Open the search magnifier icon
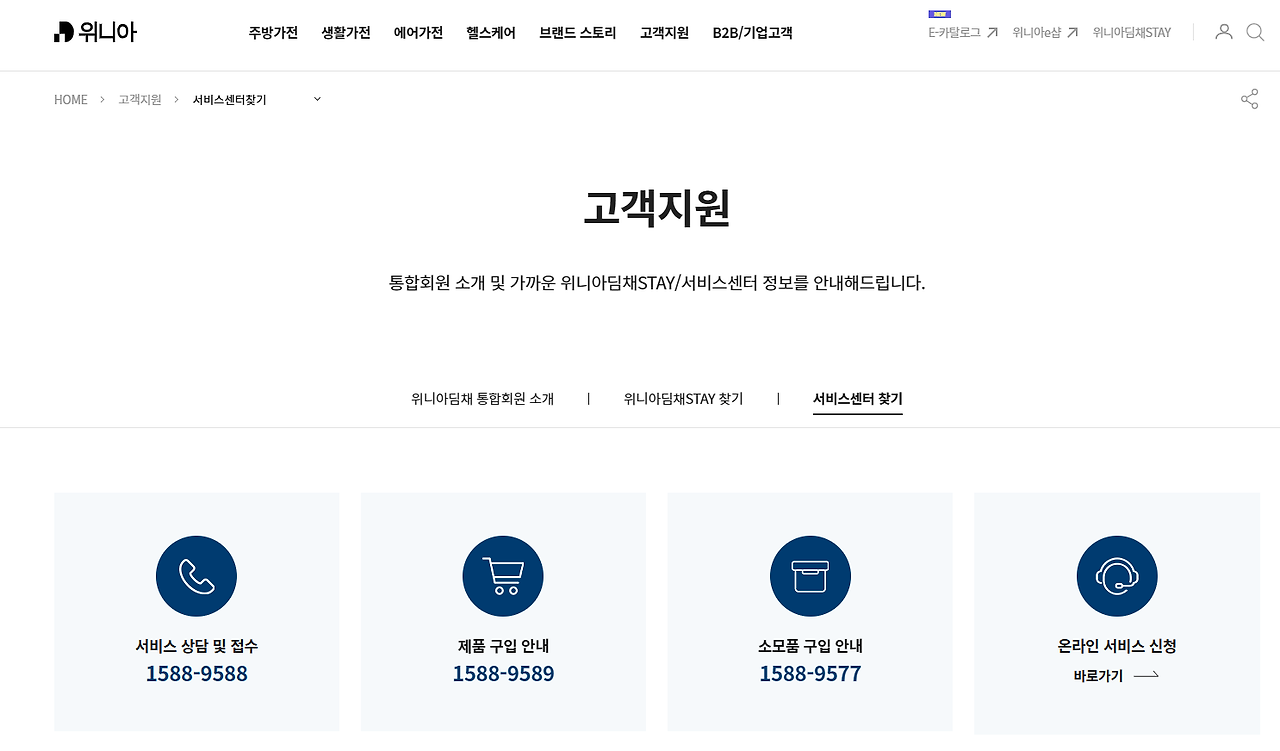This screenshot has height=751, width=1280. point(1255,32)
